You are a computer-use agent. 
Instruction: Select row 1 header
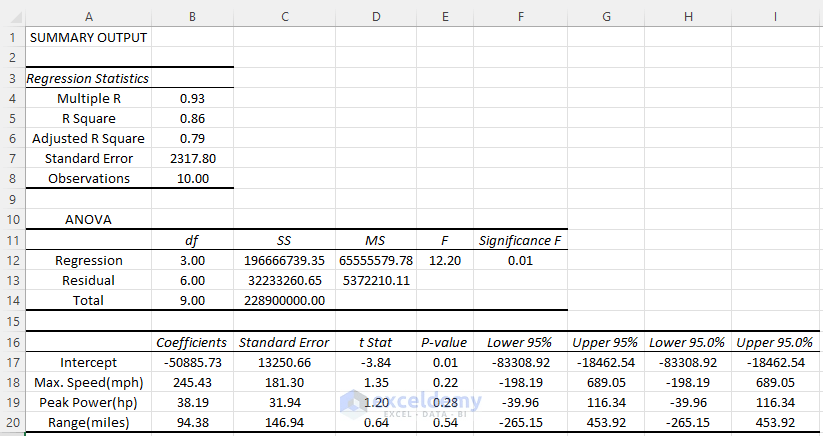(13, 38)
